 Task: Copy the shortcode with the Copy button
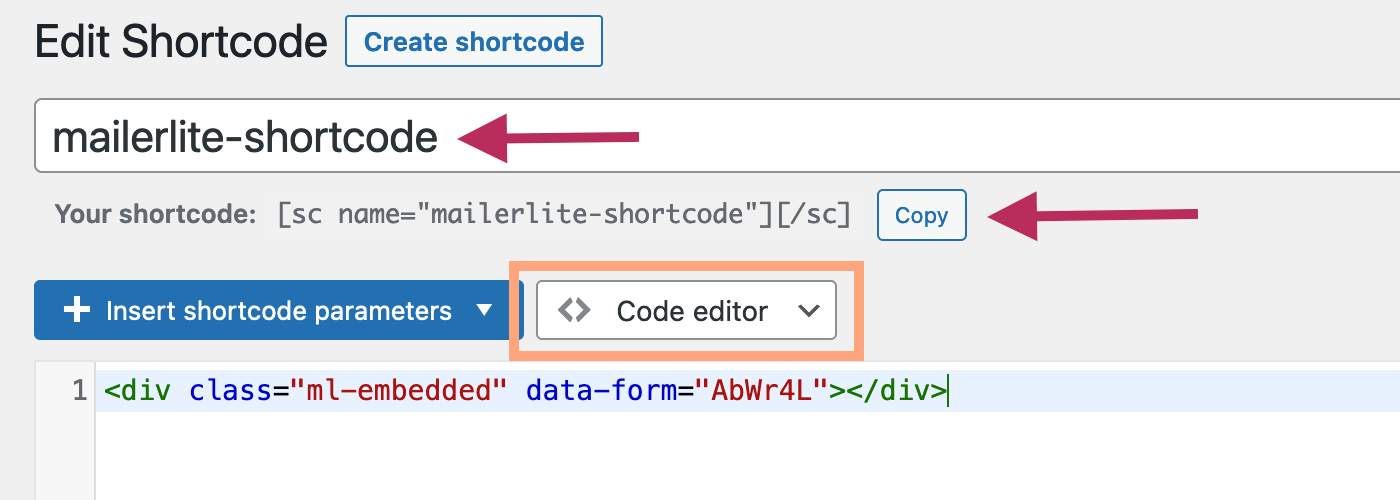(922, 215)
